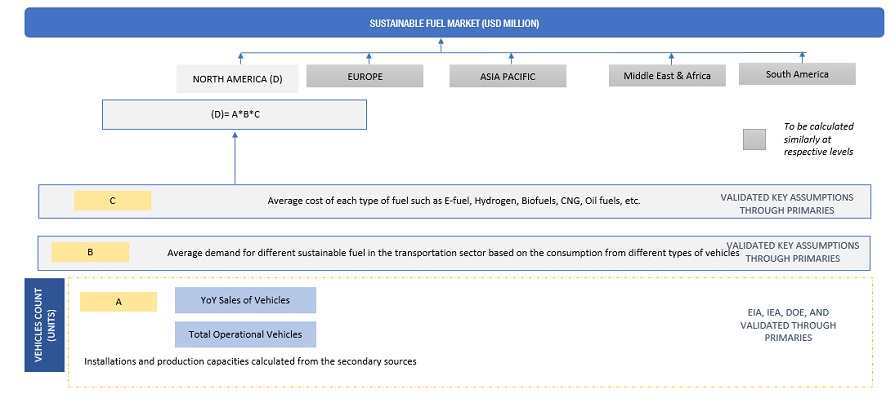Choose the Middle East & Africa box

[667, 75]
